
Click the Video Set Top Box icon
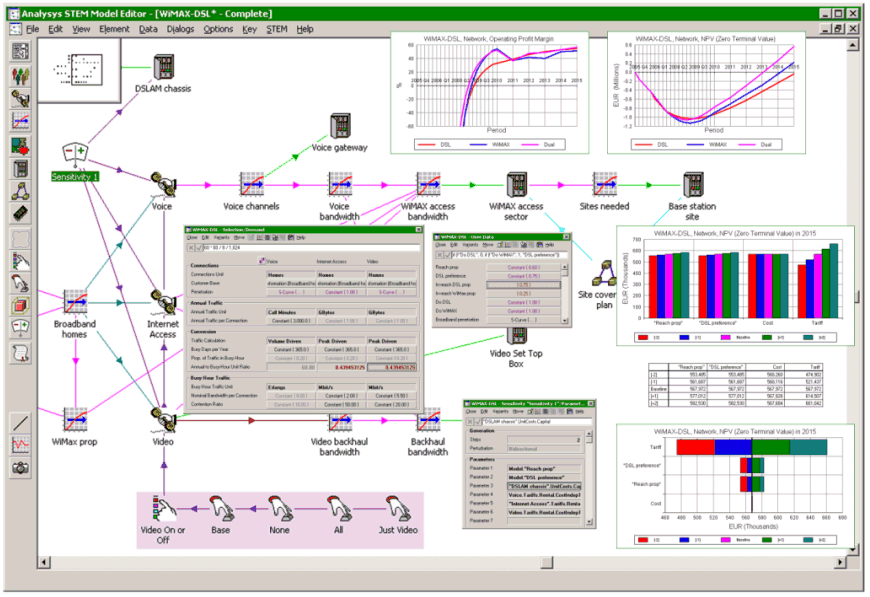tap(516, 336)
